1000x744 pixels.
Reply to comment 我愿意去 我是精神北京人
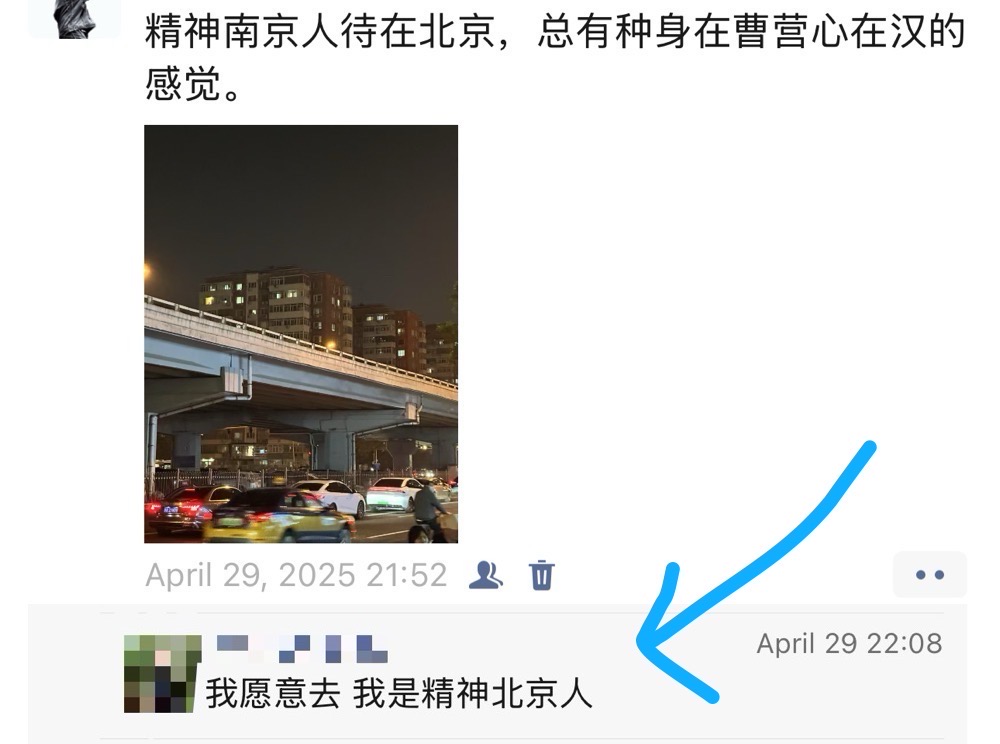coord(399,693)
